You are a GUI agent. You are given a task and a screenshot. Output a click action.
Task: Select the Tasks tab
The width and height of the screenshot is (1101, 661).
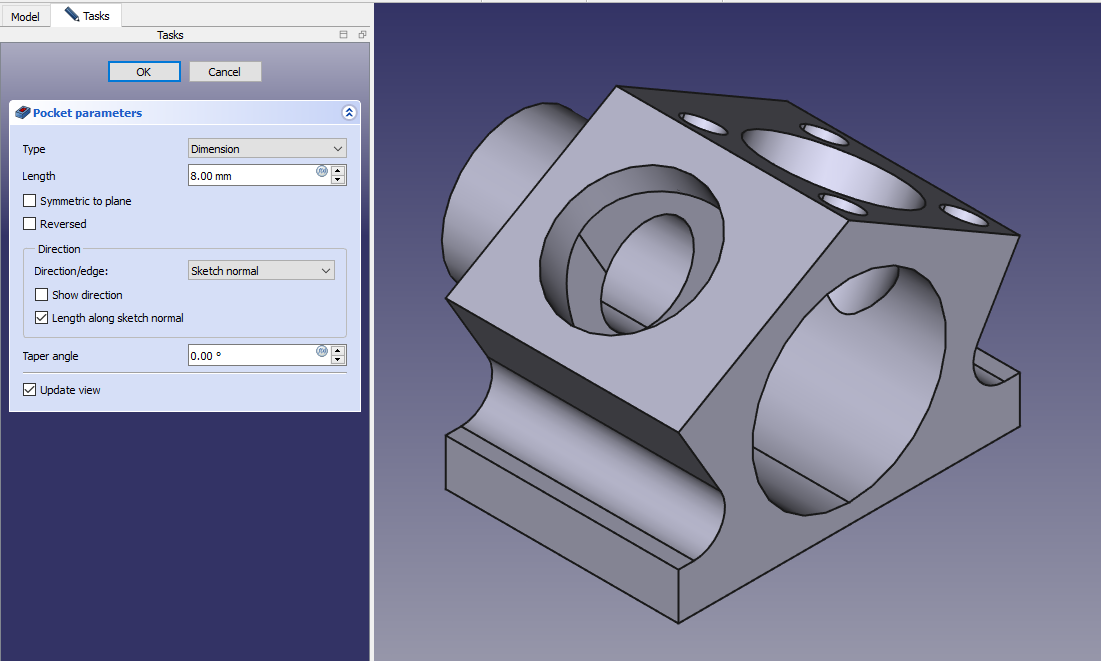tap(87, 16)
